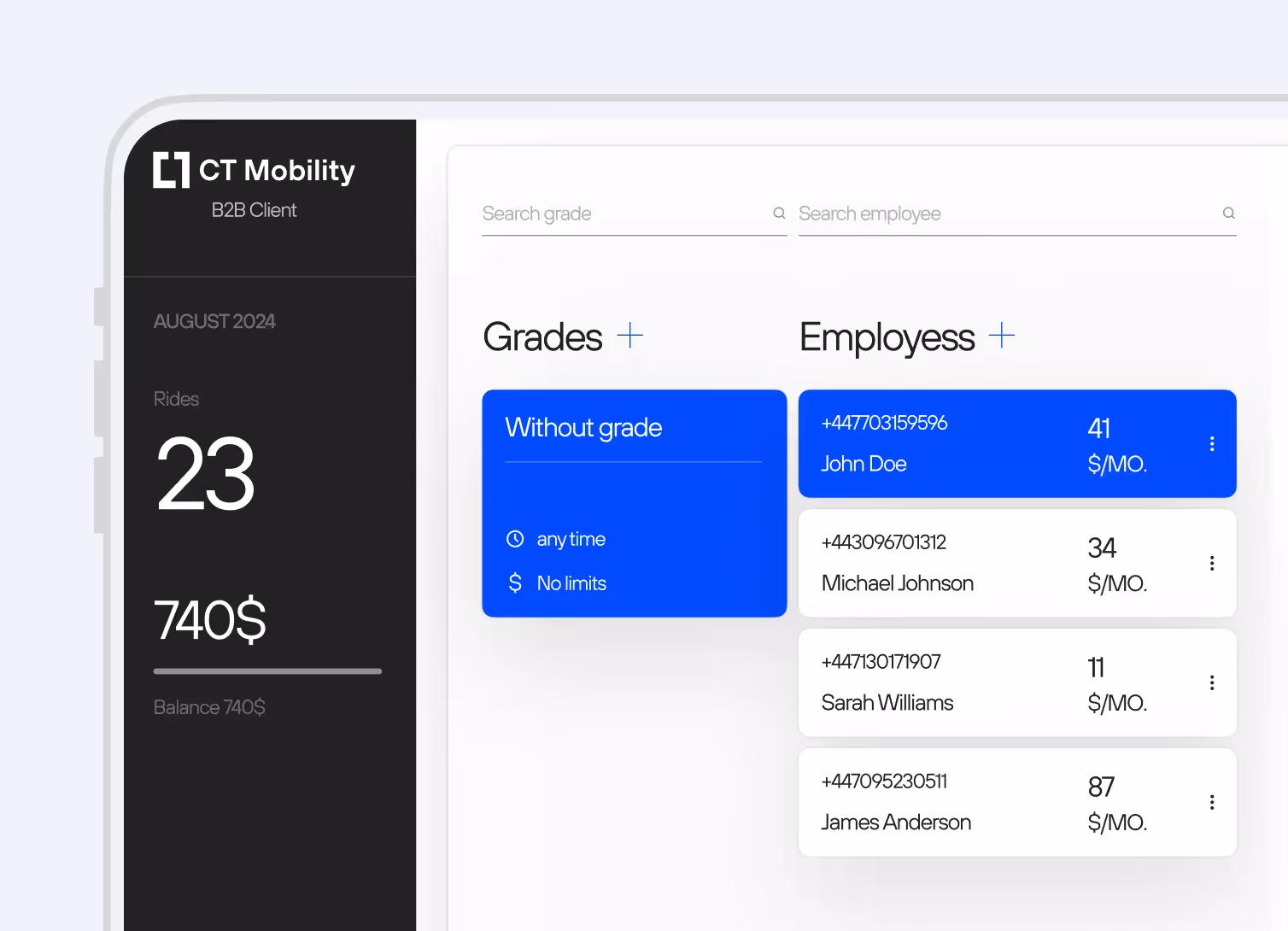Image resolution: width=1288 pixels, height=931 pixels.
Task: Click phone number +447095230511
Action: point(884,782)
